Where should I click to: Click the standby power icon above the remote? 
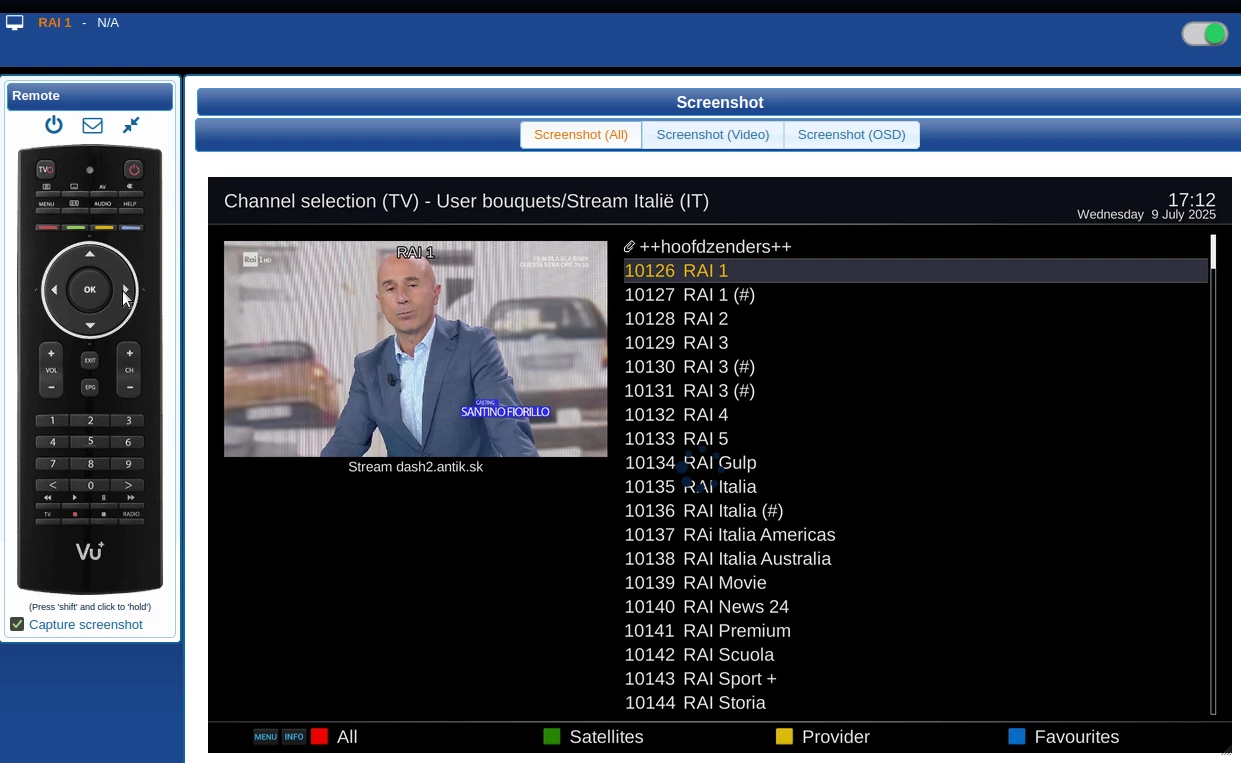coord(54,125)
